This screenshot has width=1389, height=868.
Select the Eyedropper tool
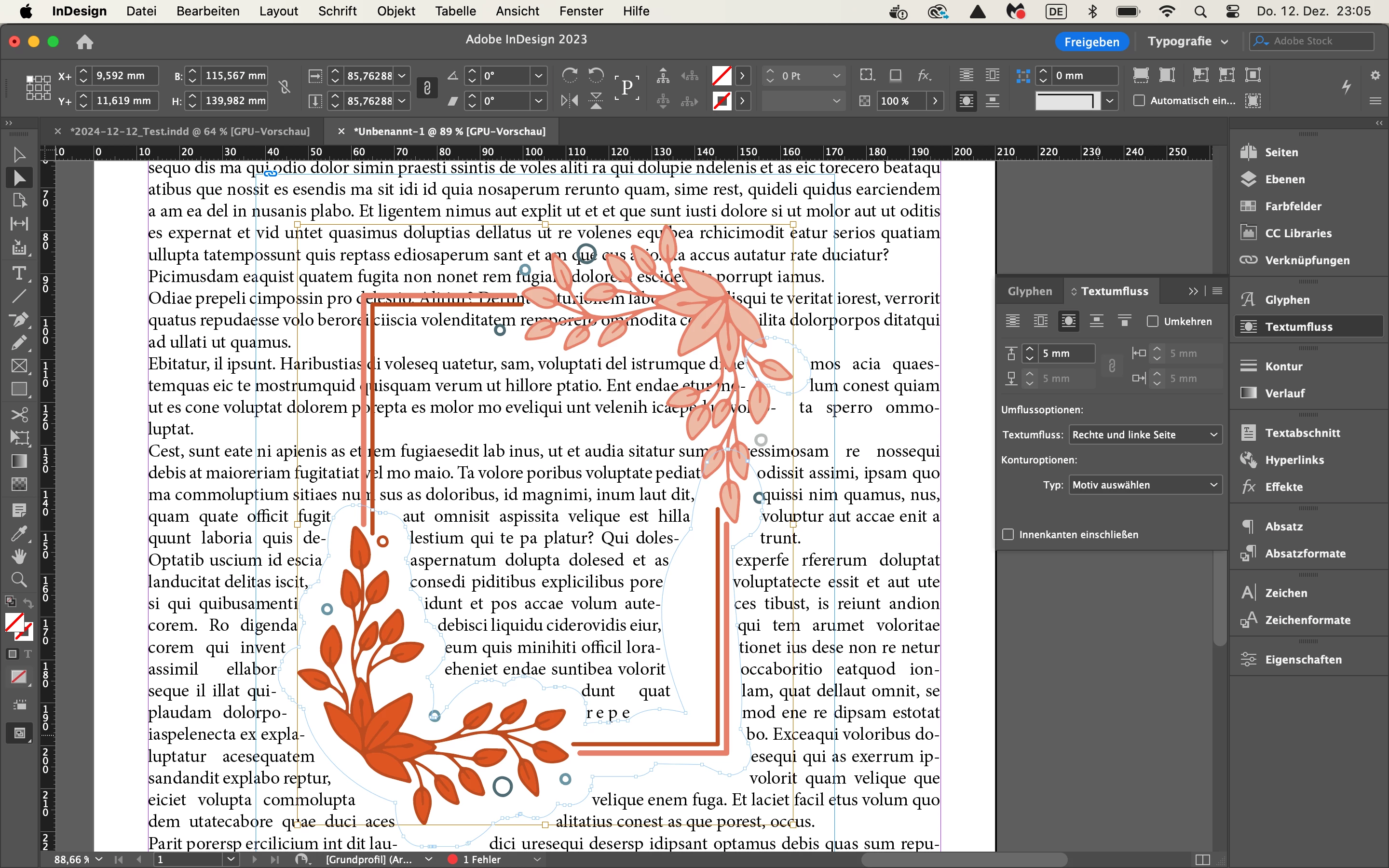point(19,534)
